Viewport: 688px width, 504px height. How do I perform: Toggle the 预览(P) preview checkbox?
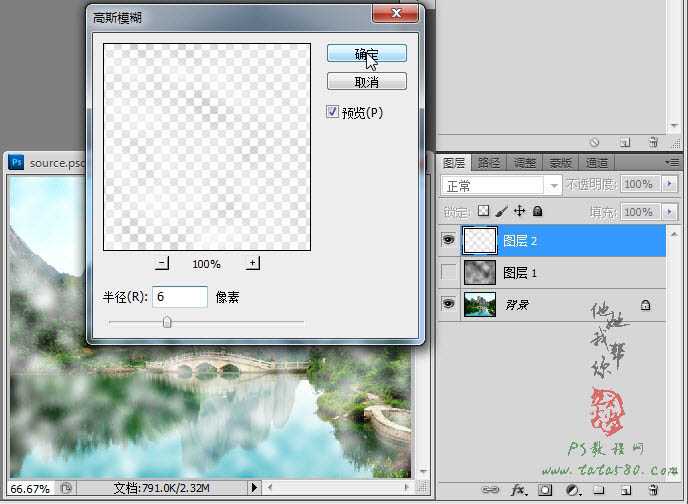[332, 112]
